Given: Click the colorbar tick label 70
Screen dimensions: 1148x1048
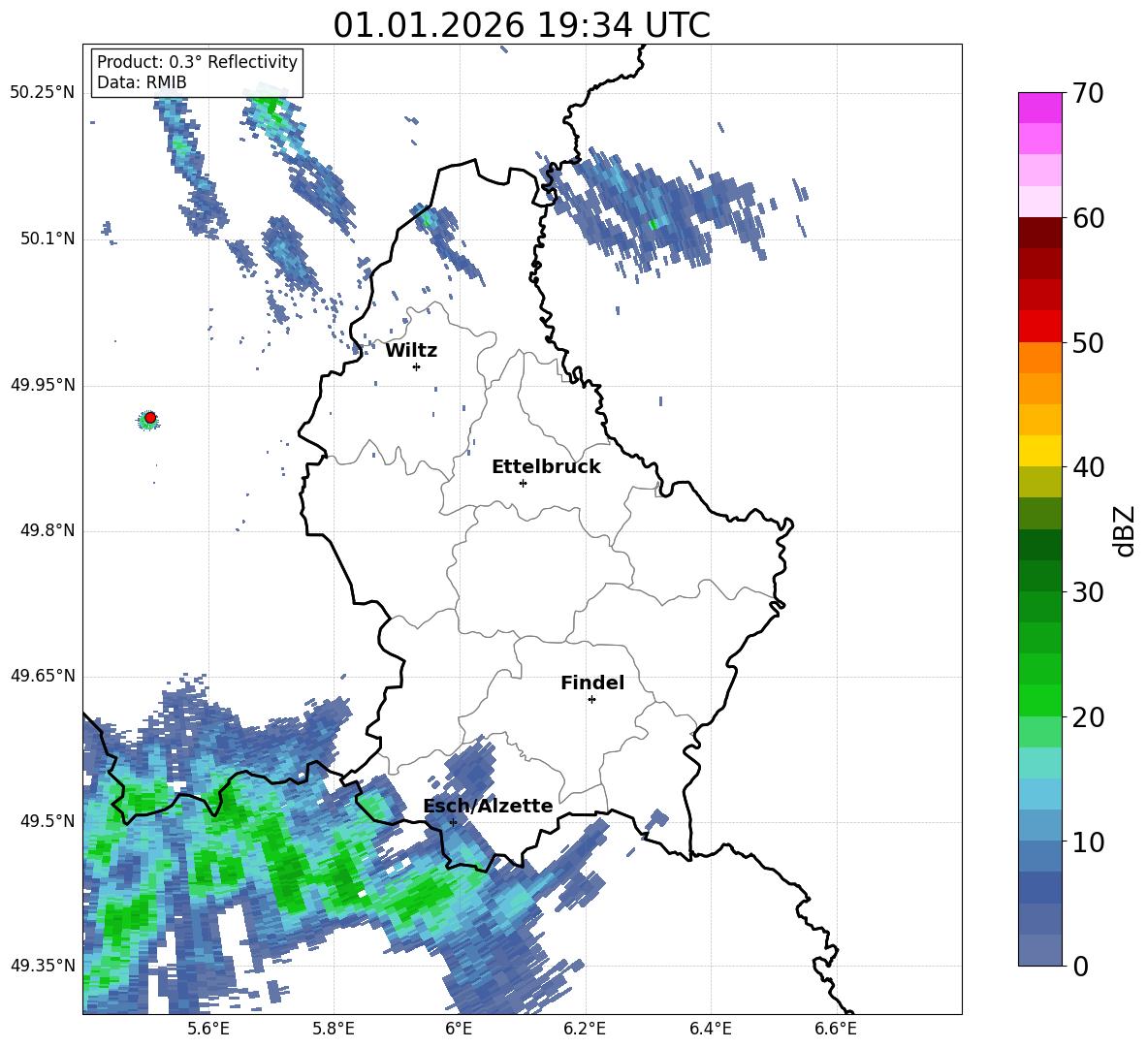Looking at the screenshot, I should (1088, 94).
